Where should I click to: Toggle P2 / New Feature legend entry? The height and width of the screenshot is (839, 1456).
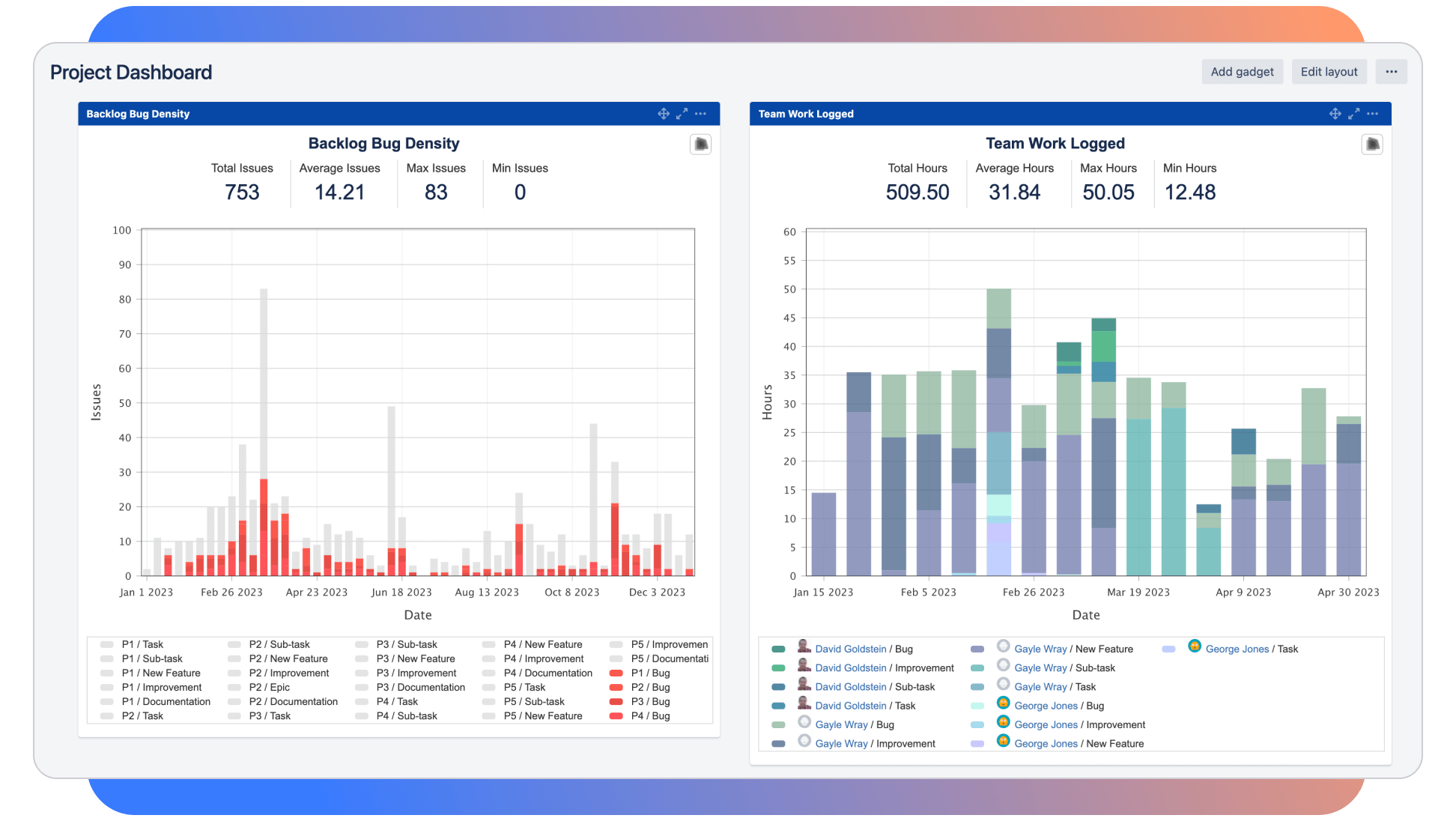point(278,659)
